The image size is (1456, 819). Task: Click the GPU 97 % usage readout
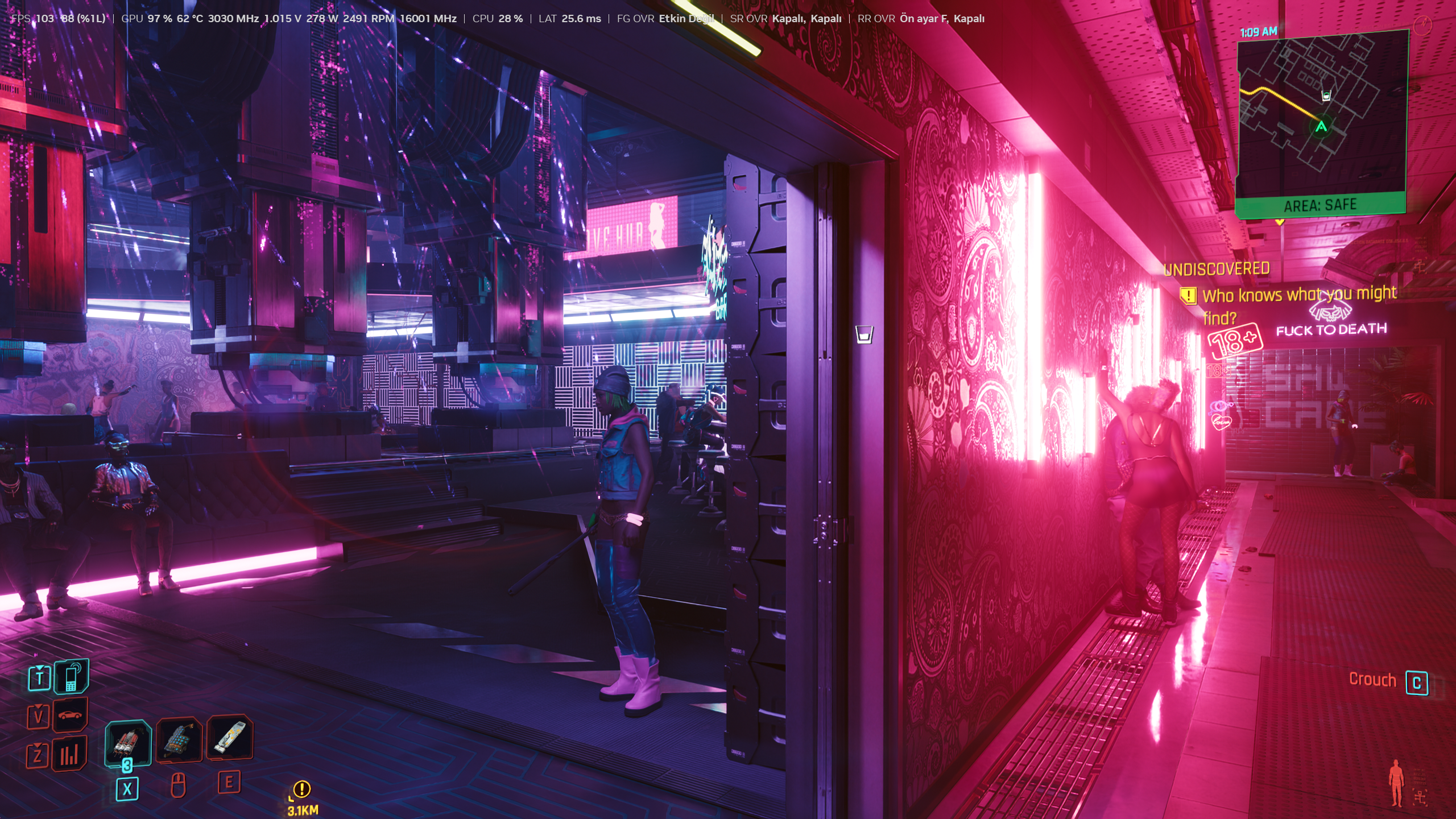pyautogui.click(x=147, y=18)
